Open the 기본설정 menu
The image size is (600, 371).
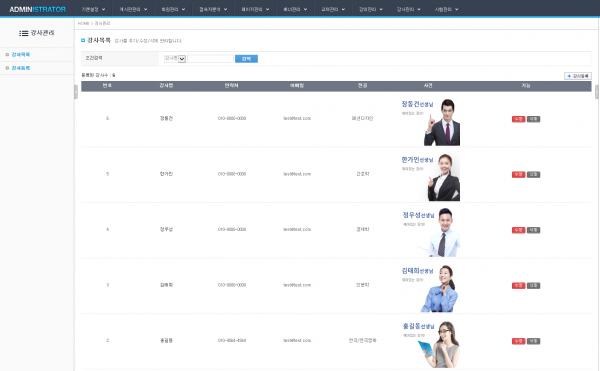[x=93, y=9]
